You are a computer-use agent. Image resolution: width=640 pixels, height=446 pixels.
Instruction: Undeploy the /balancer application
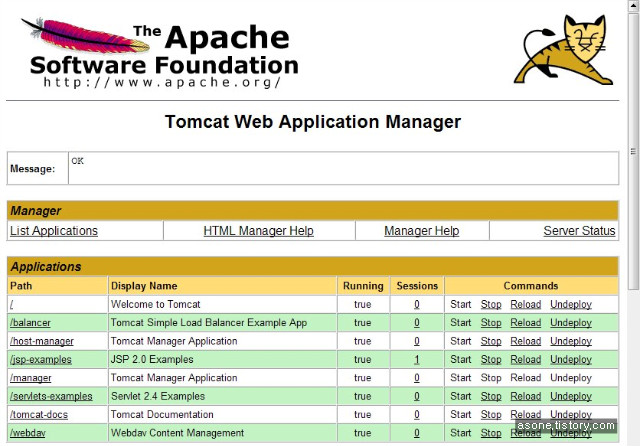pos(571,323)
